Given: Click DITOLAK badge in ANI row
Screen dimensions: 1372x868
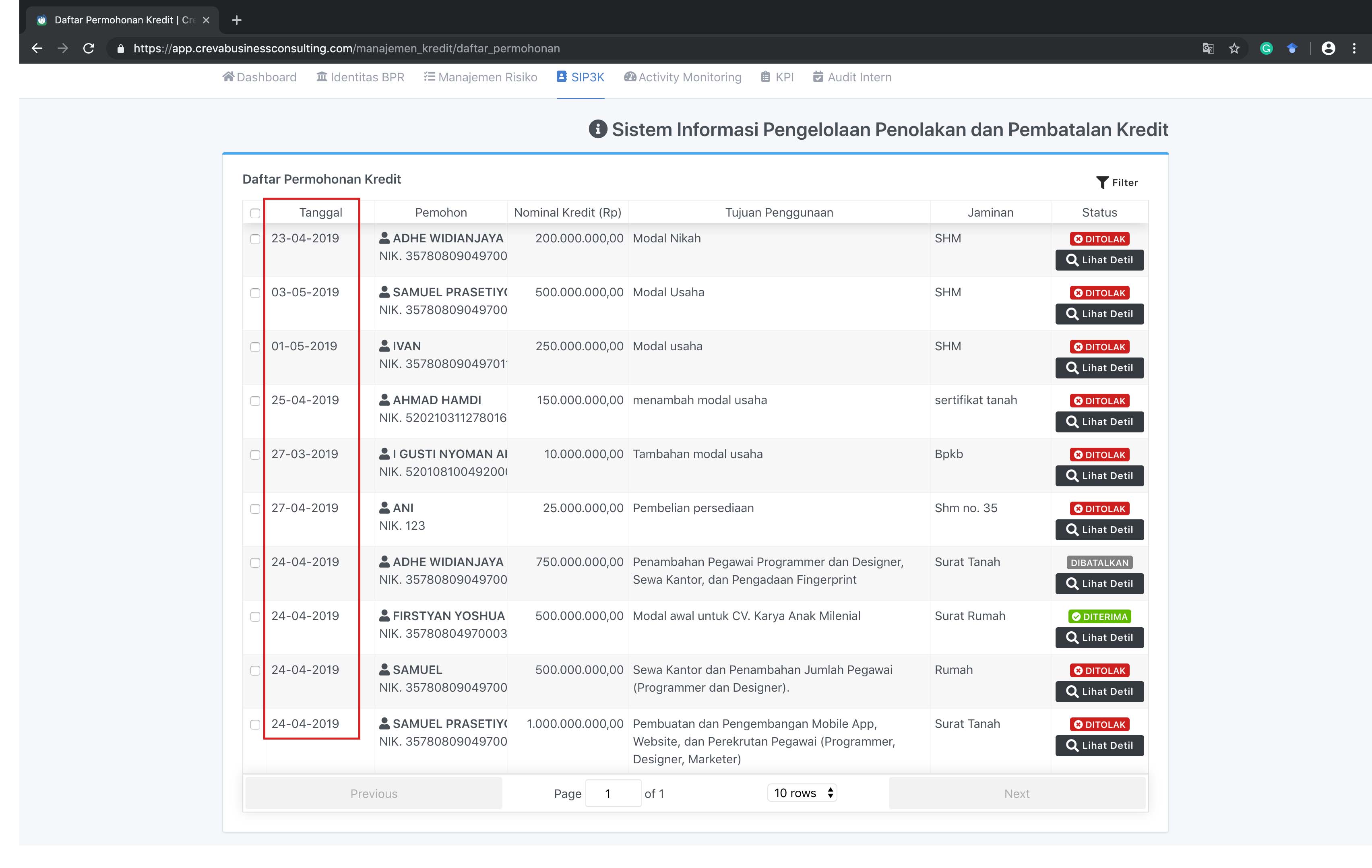Looking at the screenshot, I should (x=1099, y=508).
